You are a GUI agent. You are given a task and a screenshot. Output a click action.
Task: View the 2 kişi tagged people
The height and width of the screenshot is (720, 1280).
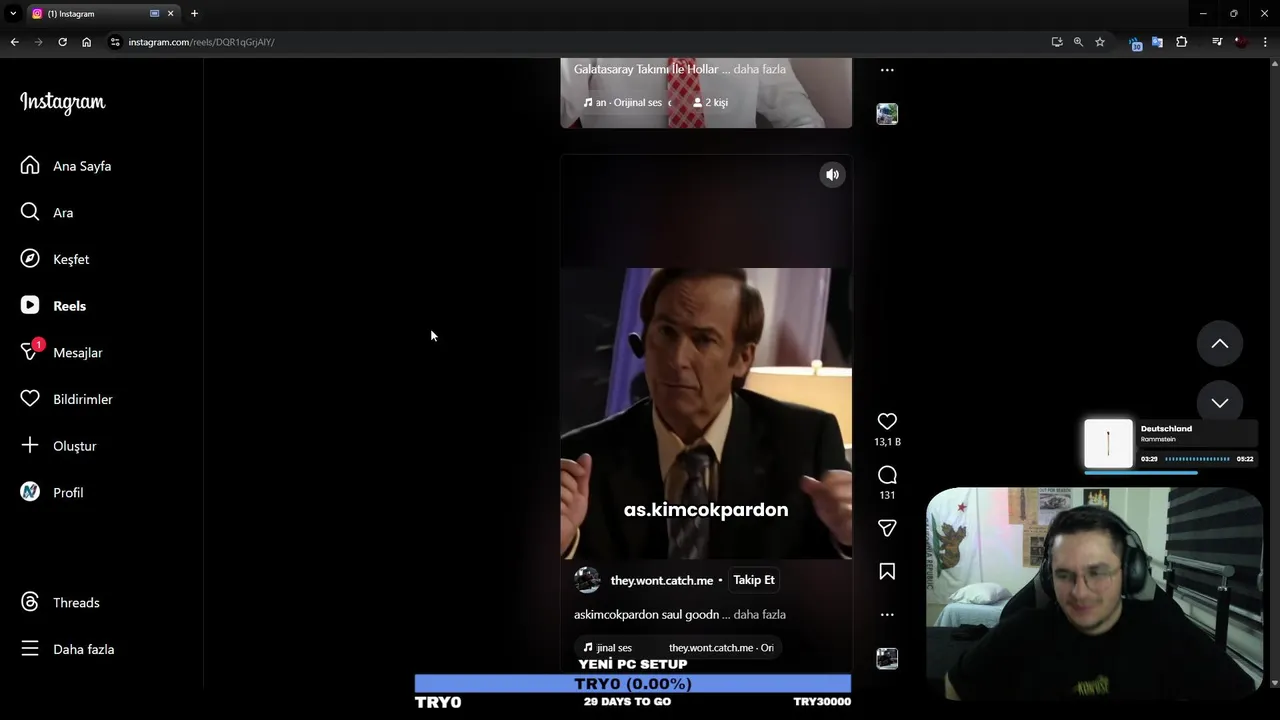pyautogui.click(x=710, y=103)
